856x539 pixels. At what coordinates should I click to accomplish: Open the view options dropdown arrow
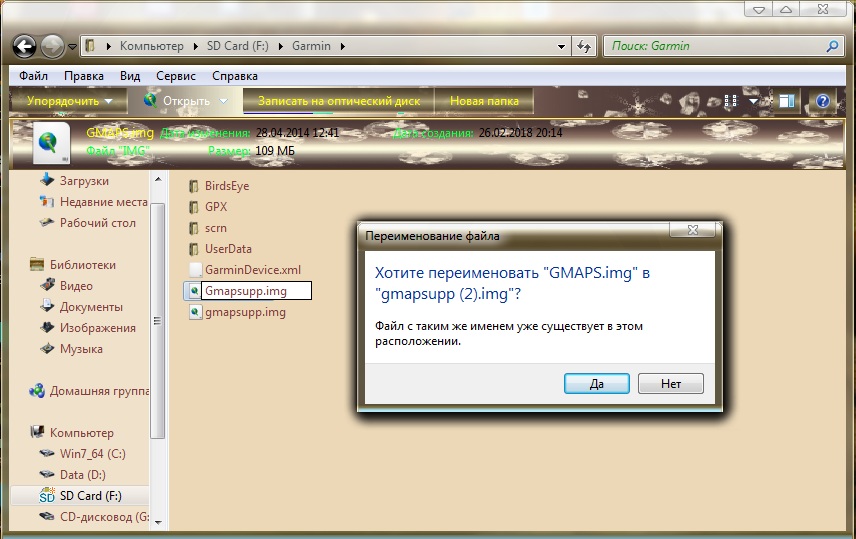pyautogui.click(x=755, y=101)
